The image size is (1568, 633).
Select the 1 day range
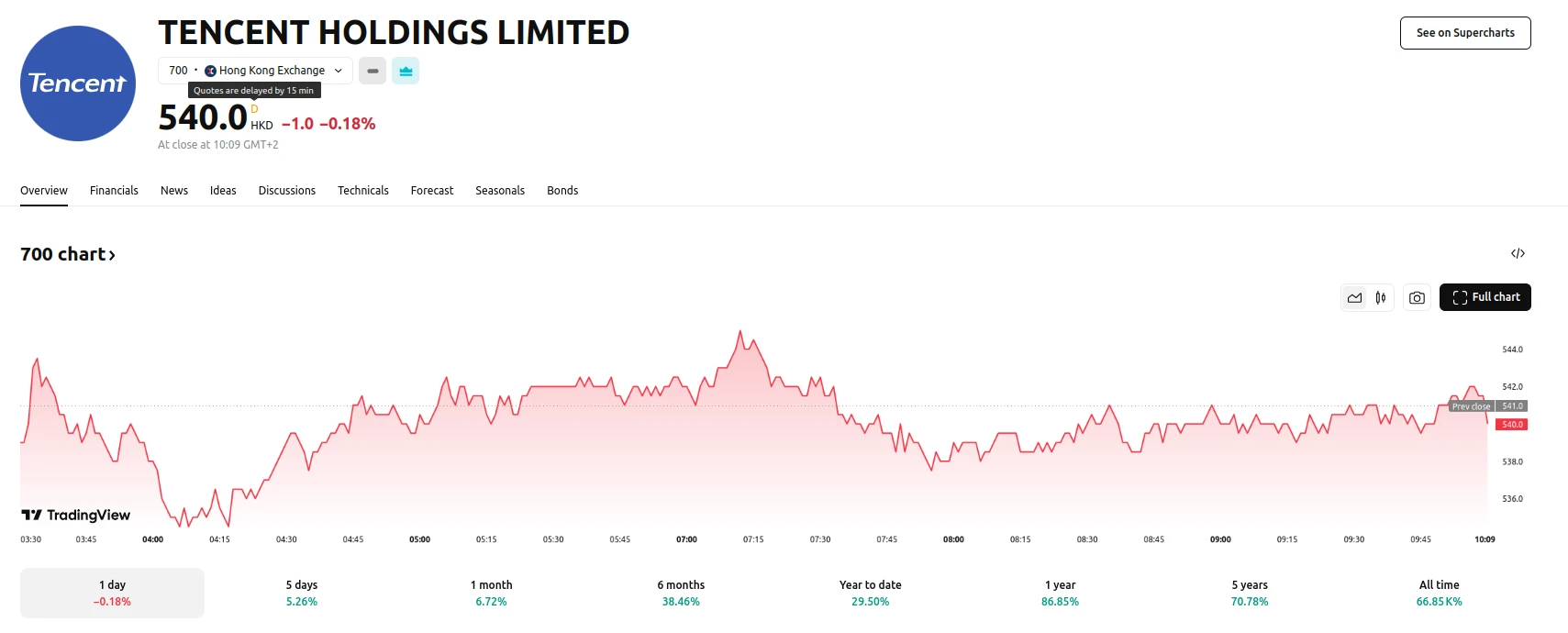pyautogui.click(x=112, y=593)
